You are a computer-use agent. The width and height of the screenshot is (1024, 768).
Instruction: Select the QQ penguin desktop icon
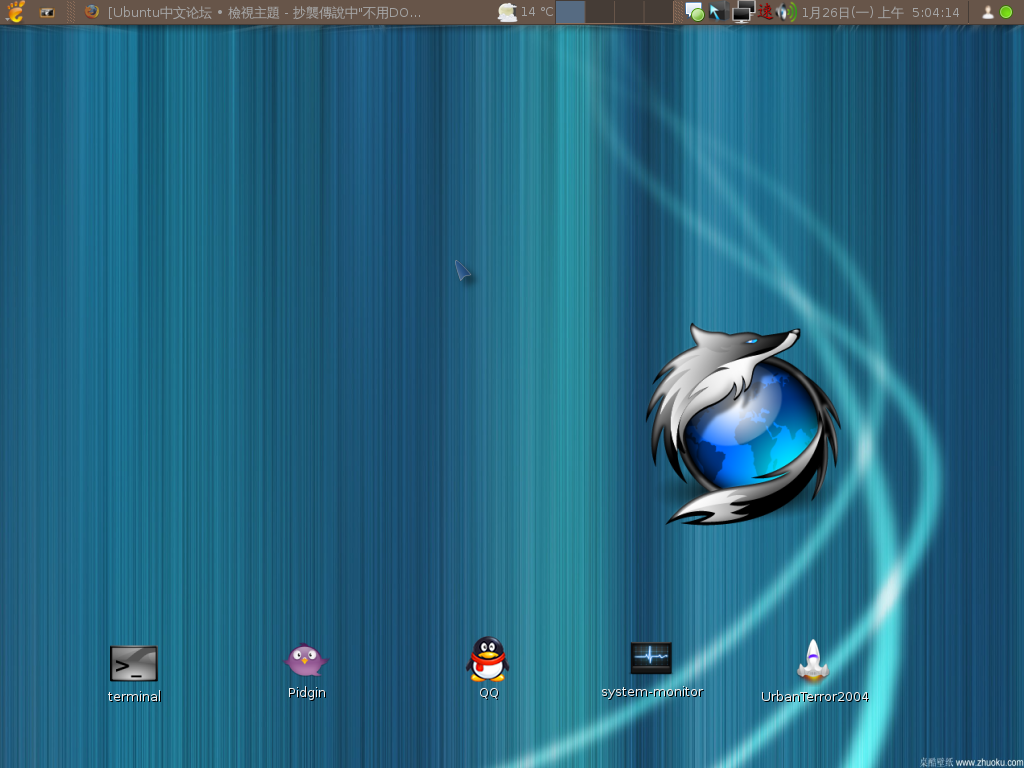[488, 659]
